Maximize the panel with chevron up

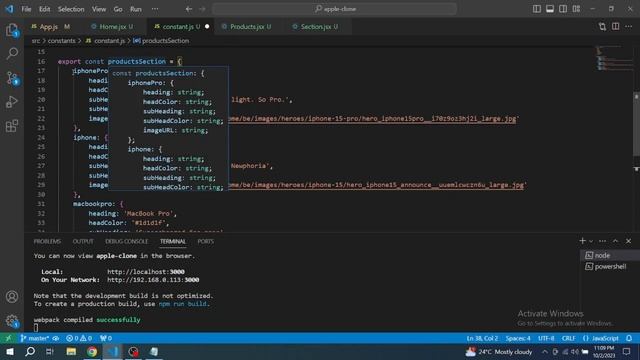(616, 241)
